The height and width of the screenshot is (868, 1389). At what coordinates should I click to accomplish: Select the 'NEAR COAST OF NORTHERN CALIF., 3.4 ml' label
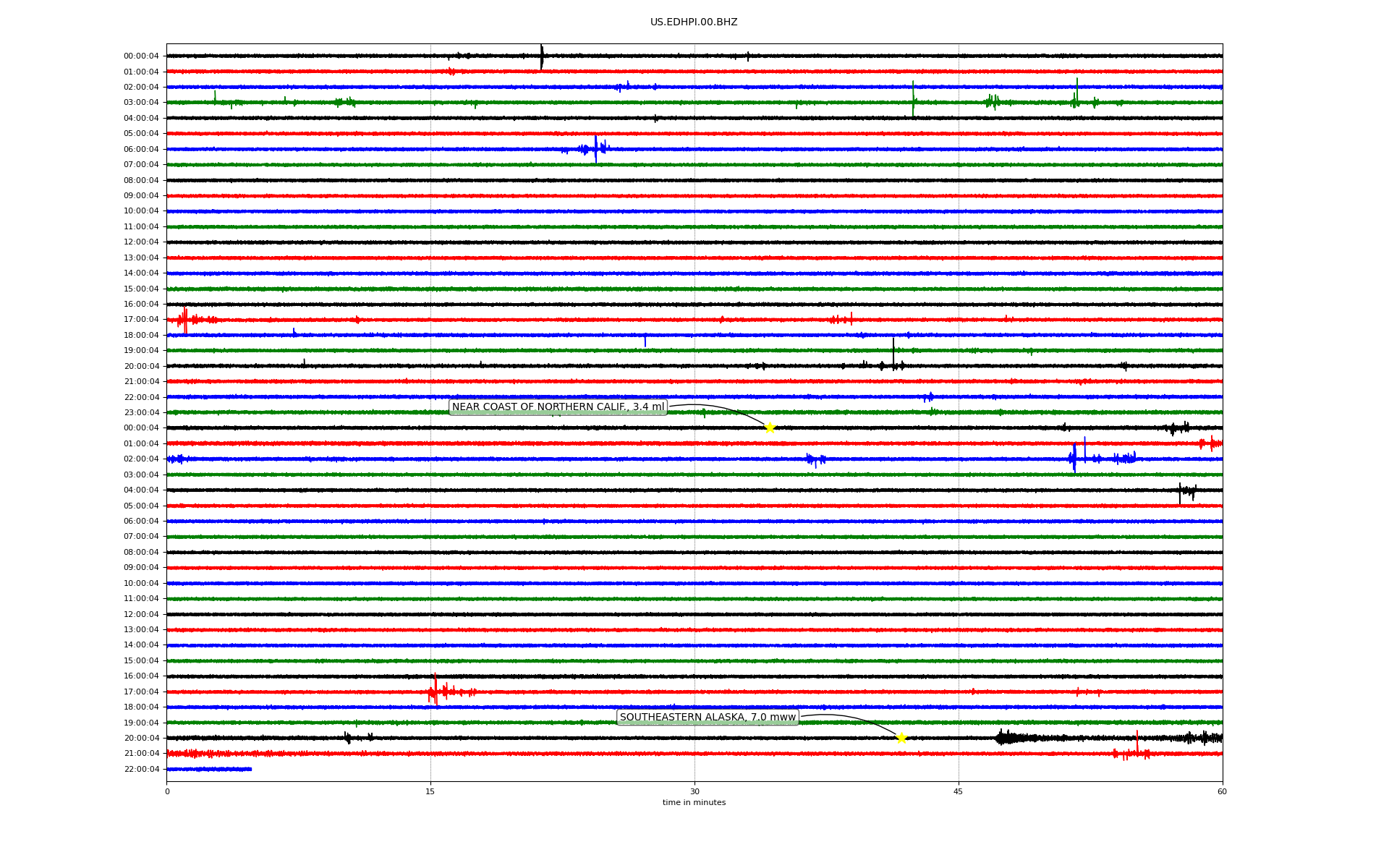(558, 407)
